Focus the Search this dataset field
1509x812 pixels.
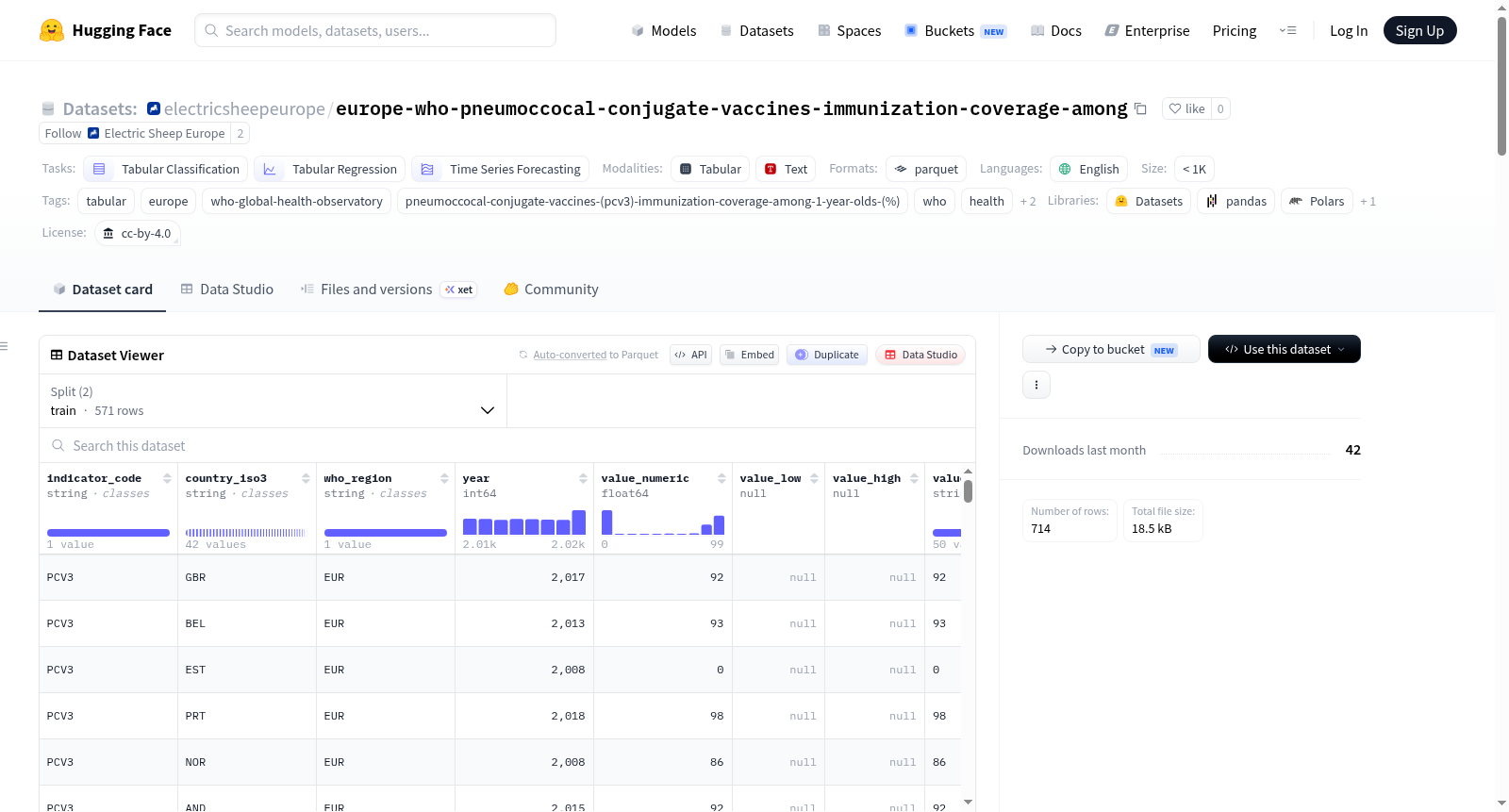(507, 445)
